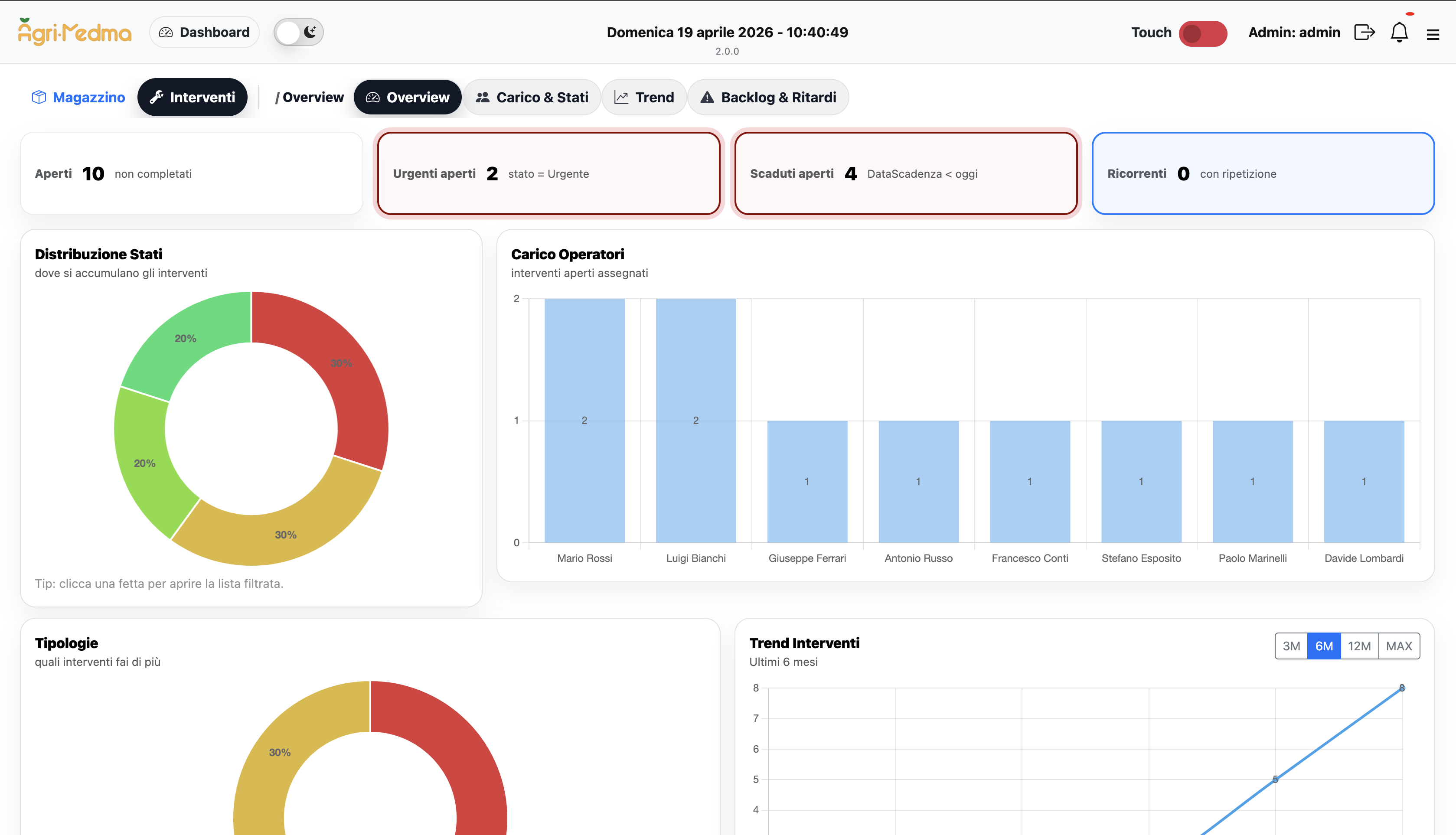Open the Ricorrenti card
1456x835 pixels.
(x=1263, y=174)
